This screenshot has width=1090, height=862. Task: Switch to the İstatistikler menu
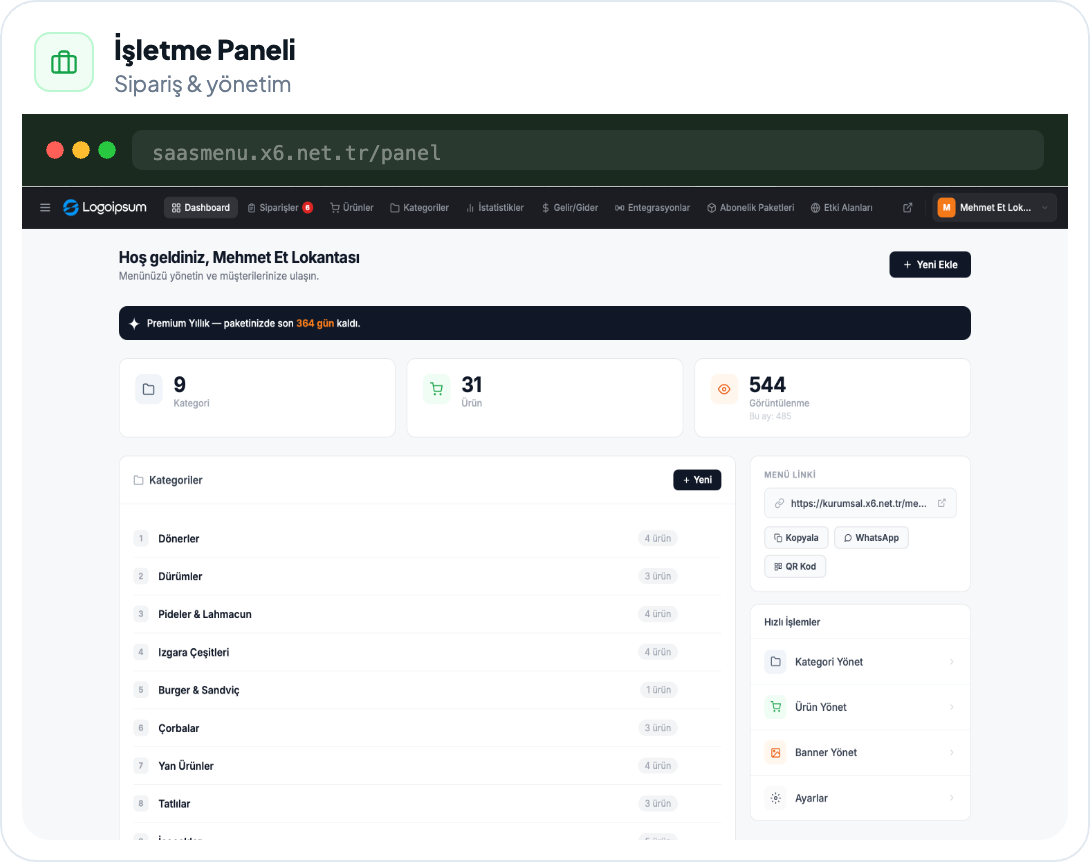[x=495, y=208]
